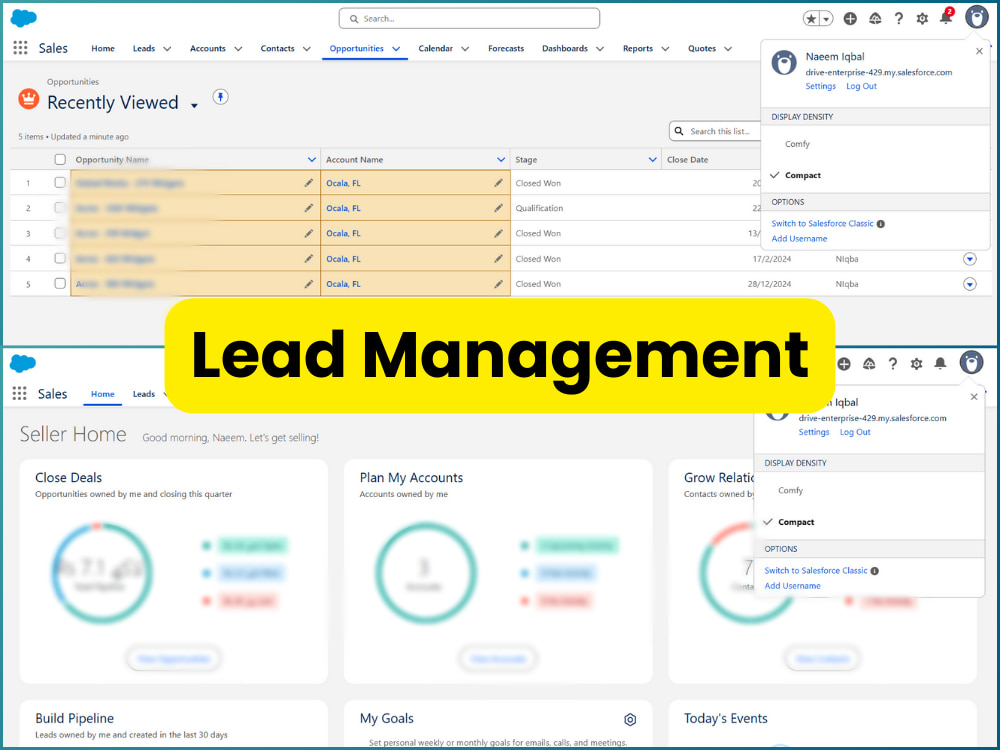1000x750 pixels.
Task: Click the Salesforce cloud logo on Opportunities page
Action: pos(24,18)
